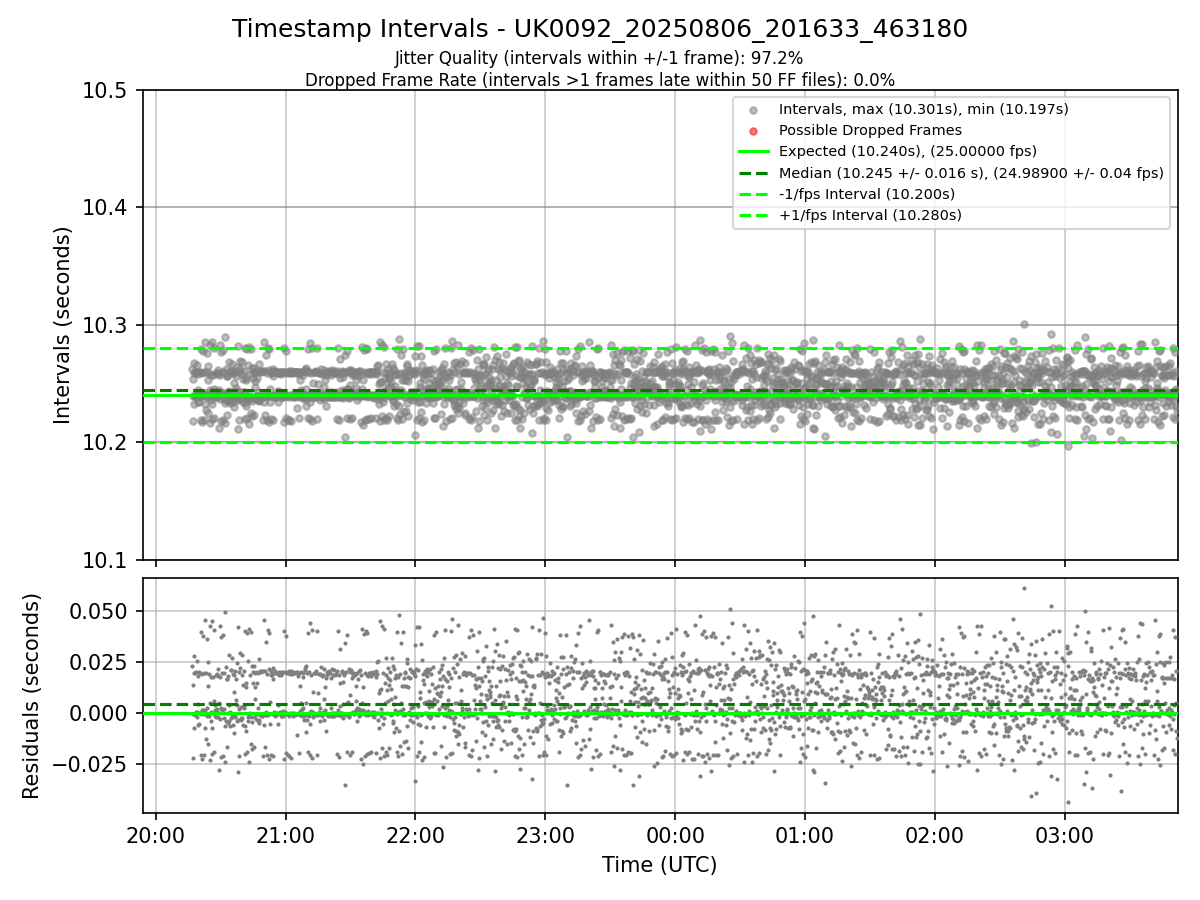
Task: Click legend entry 'Expected (10.240s), (25.00000 fps)'
Action: pyautogui.click(x=908, y=151)
